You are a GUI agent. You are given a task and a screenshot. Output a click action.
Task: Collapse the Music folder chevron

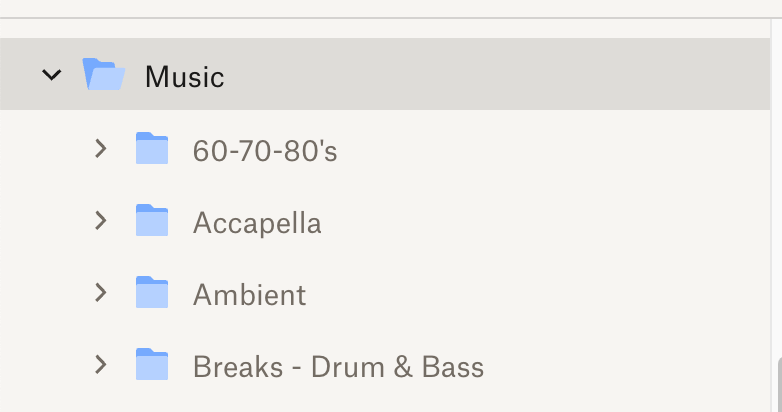pos(52,75)
